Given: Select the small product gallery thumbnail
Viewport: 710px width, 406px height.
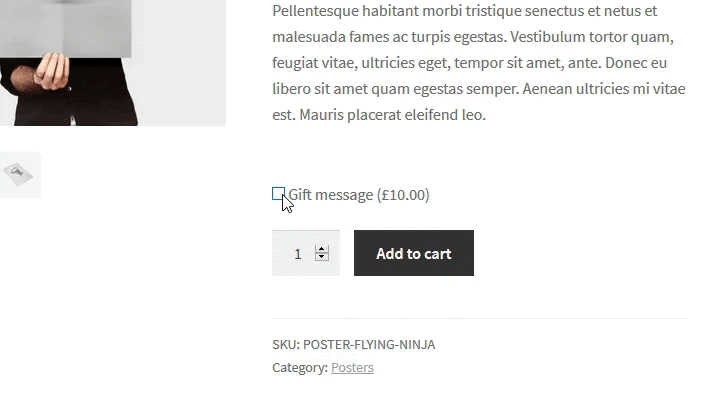Looking at the screenshot, I should (19, 175).
